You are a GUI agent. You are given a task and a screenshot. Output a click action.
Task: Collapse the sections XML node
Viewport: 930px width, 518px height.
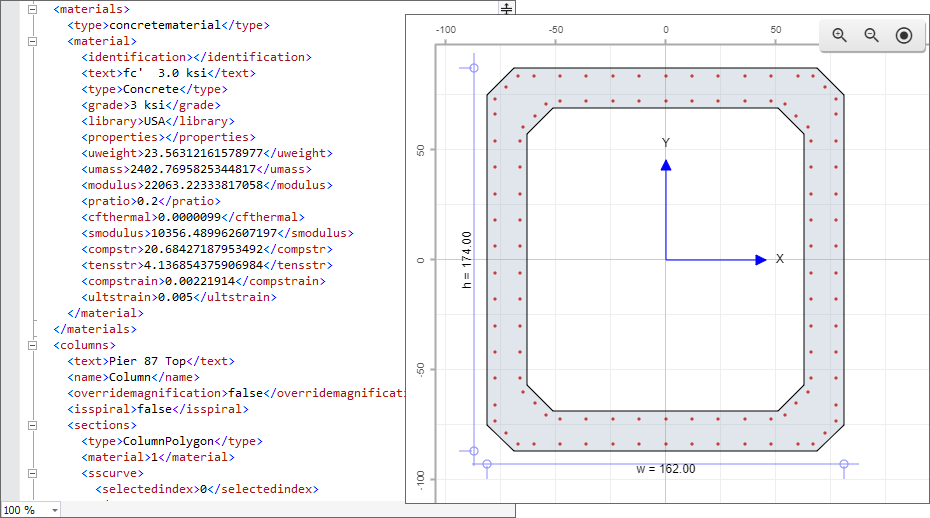33,425
